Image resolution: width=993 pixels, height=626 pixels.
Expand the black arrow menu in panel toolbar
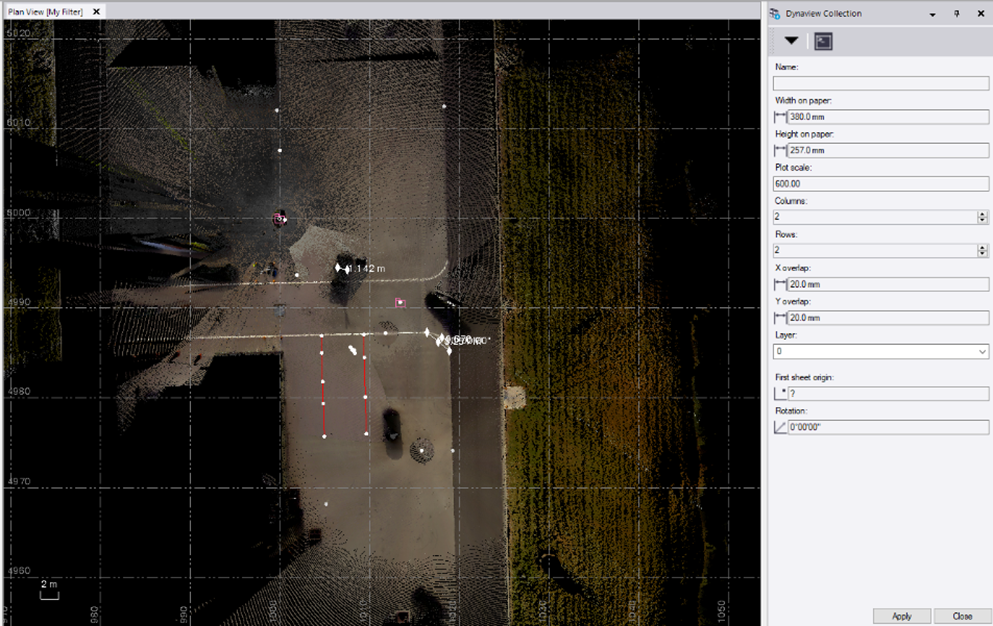(x=792, y=41)
